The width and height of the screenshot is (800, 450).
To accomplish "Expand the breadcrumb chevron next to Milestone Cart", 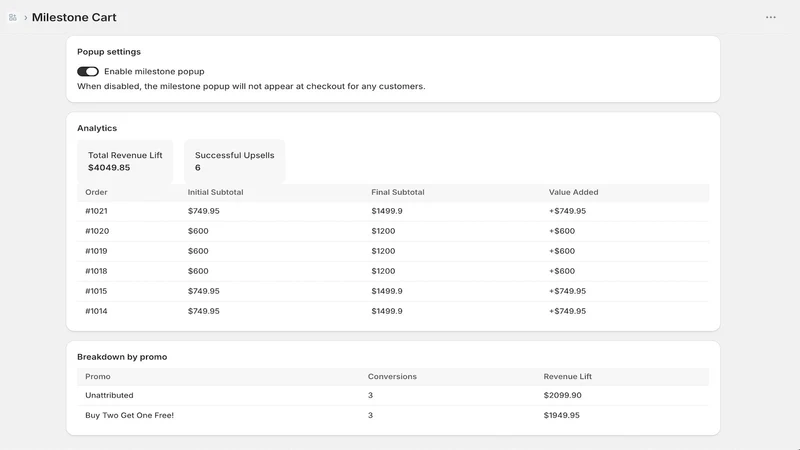I will click(25, 18).
